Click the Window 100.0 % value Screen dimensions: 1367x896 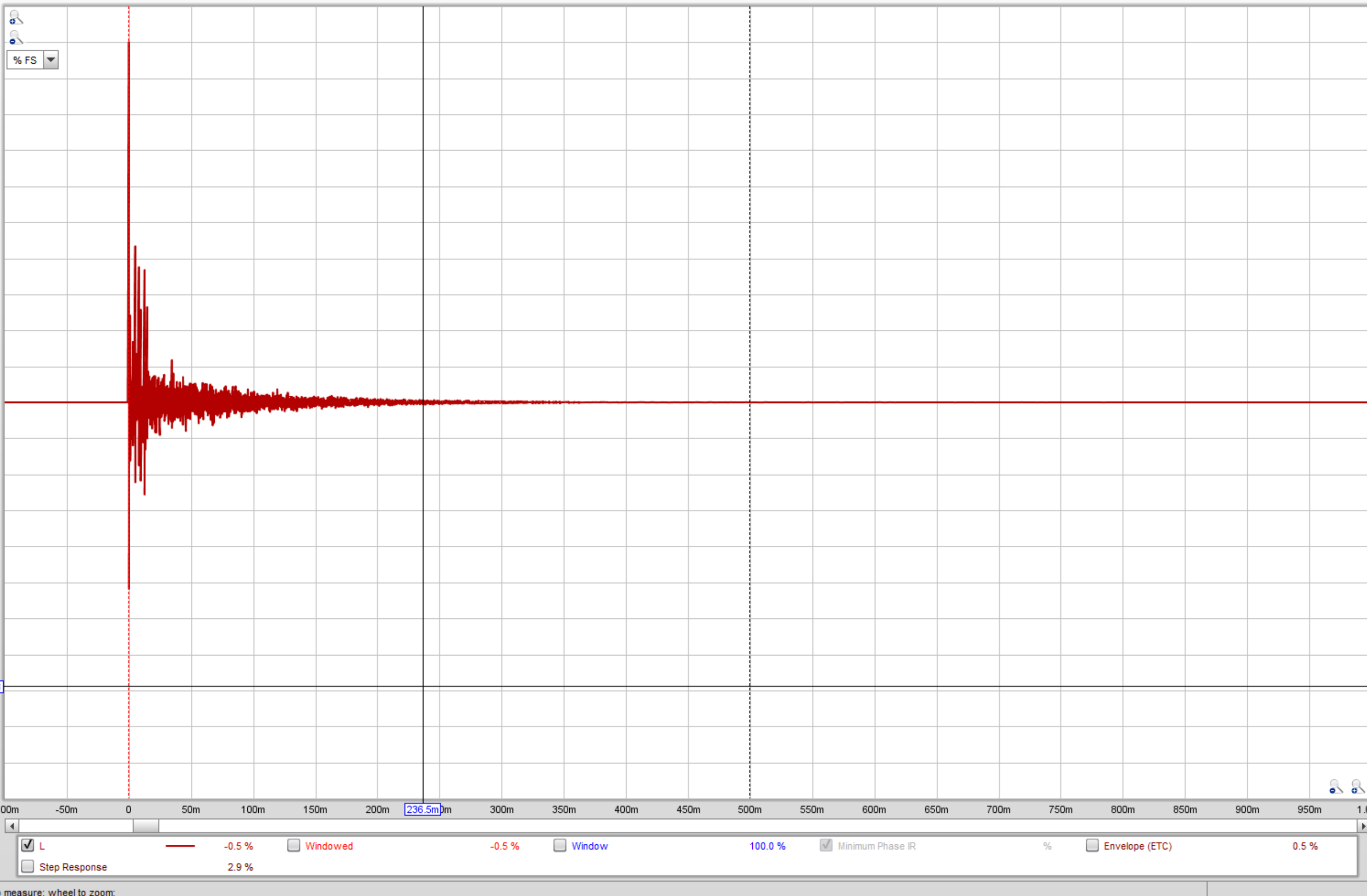pyautogui.click(x=767, y=846)
